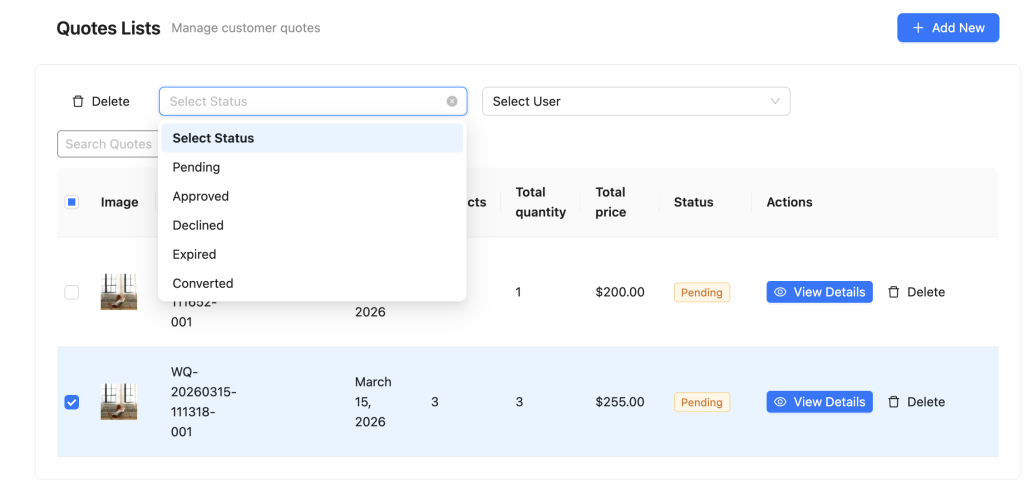Image resolution: width=1024 pixels, height=483 pixels.
Task: Check the checkbox for the $200.00 quote row
Action: pos(72,292)
